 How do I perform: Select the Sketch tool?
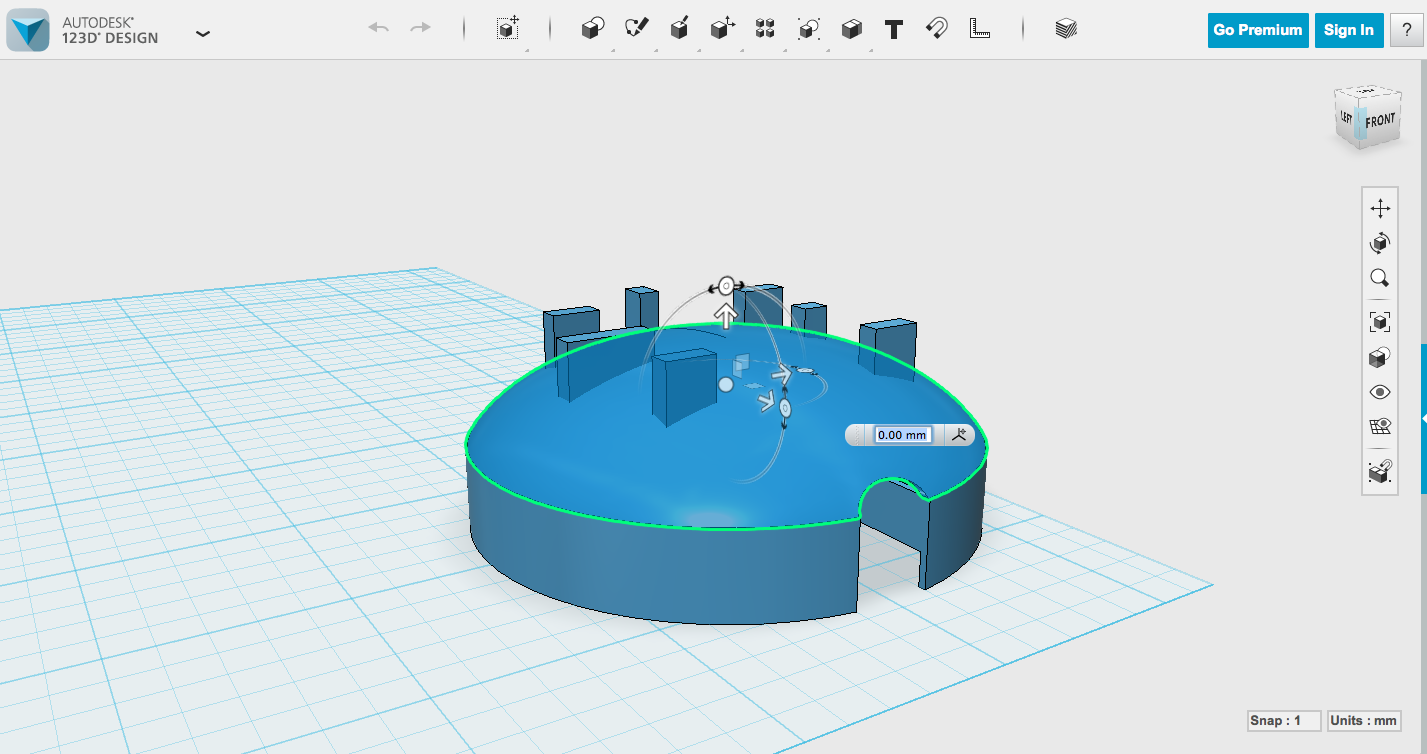(x=637, y=28)
